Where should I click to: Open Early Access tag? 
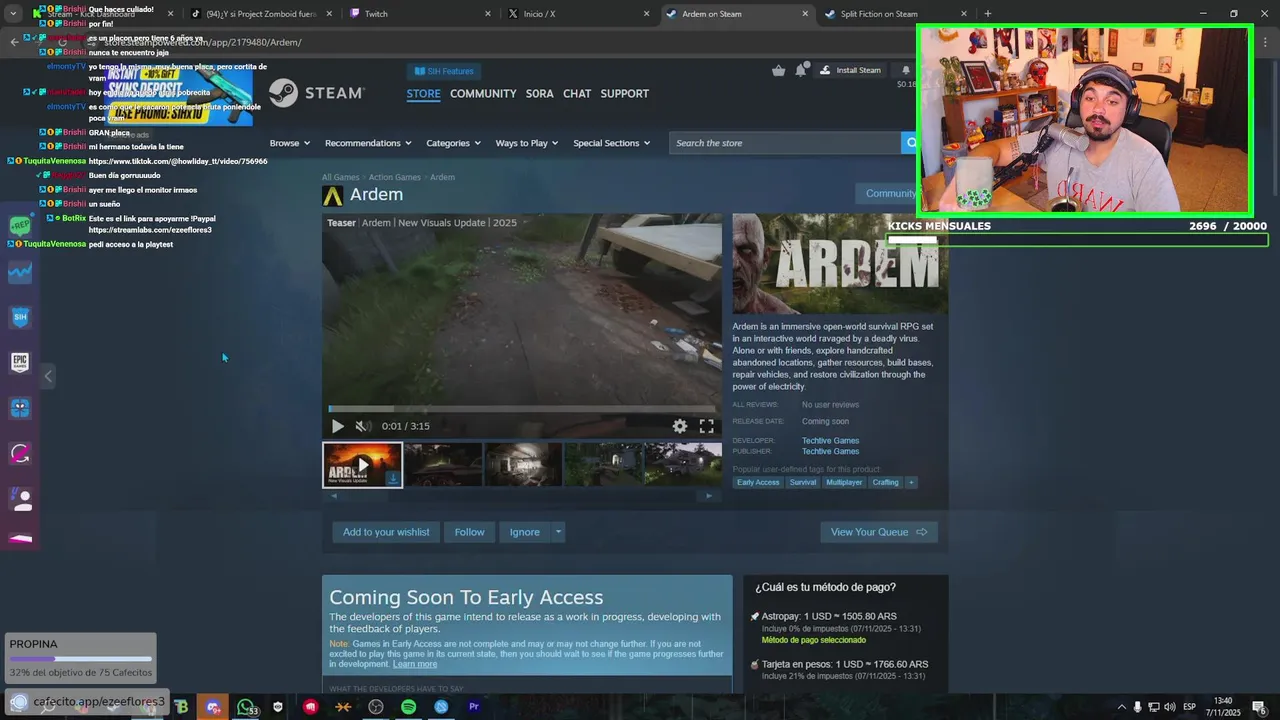point(758,482)
